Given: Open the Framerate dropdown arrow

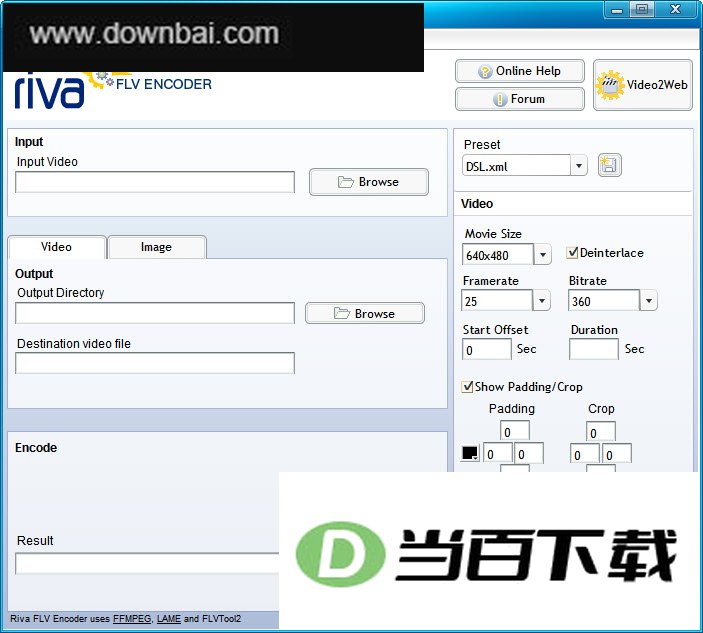Looking at the screenshot, I should tap(542, 301).
